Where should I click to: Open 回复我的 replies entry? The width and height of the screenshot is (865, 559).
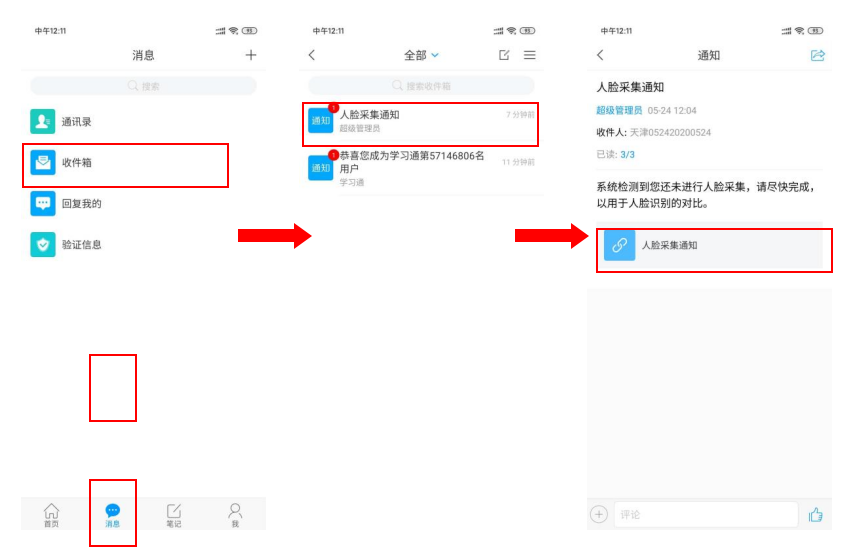click(x=80, y=204)
